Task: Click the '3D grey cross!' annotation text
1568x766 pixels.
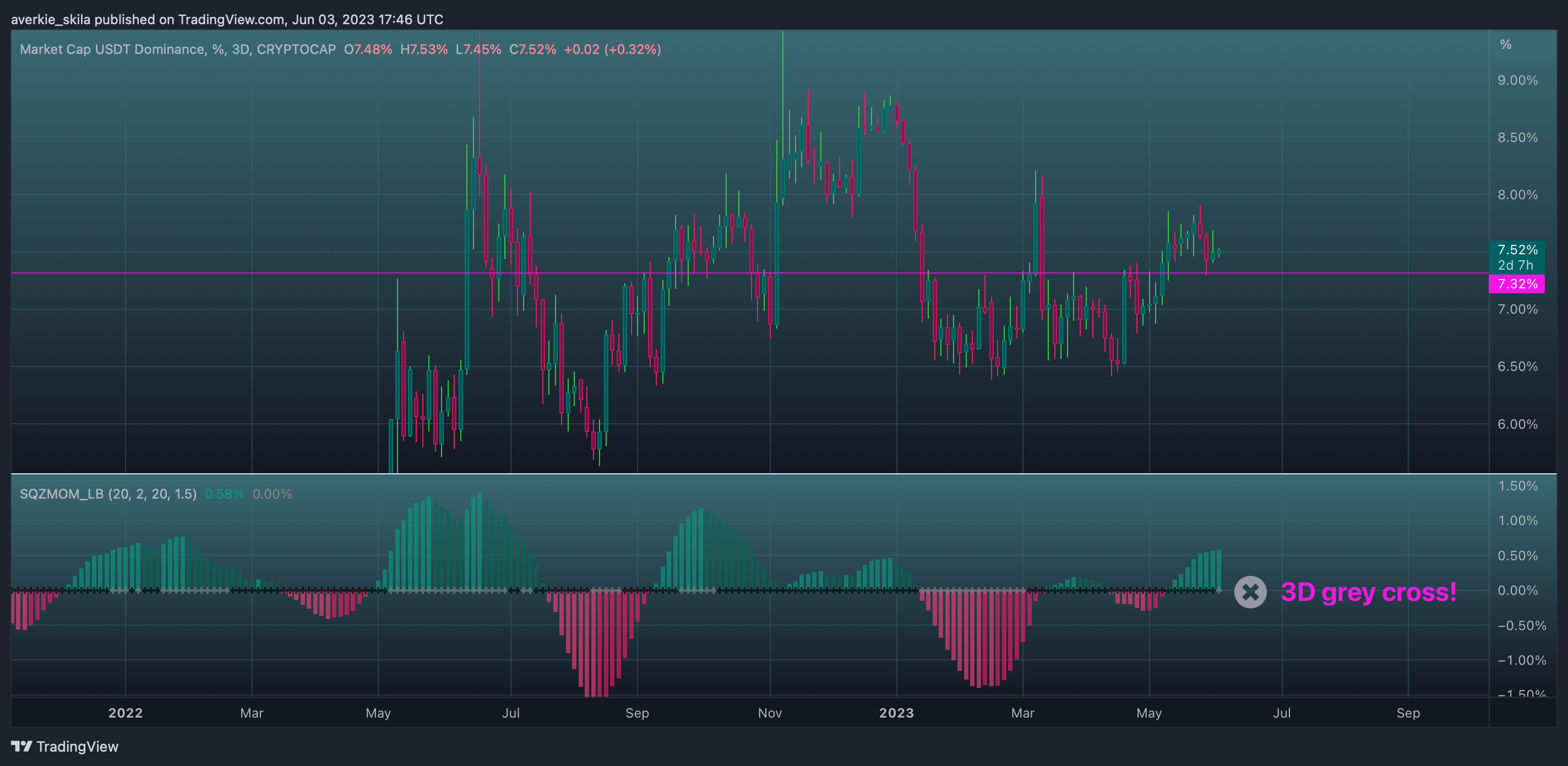Action: 1368,592
